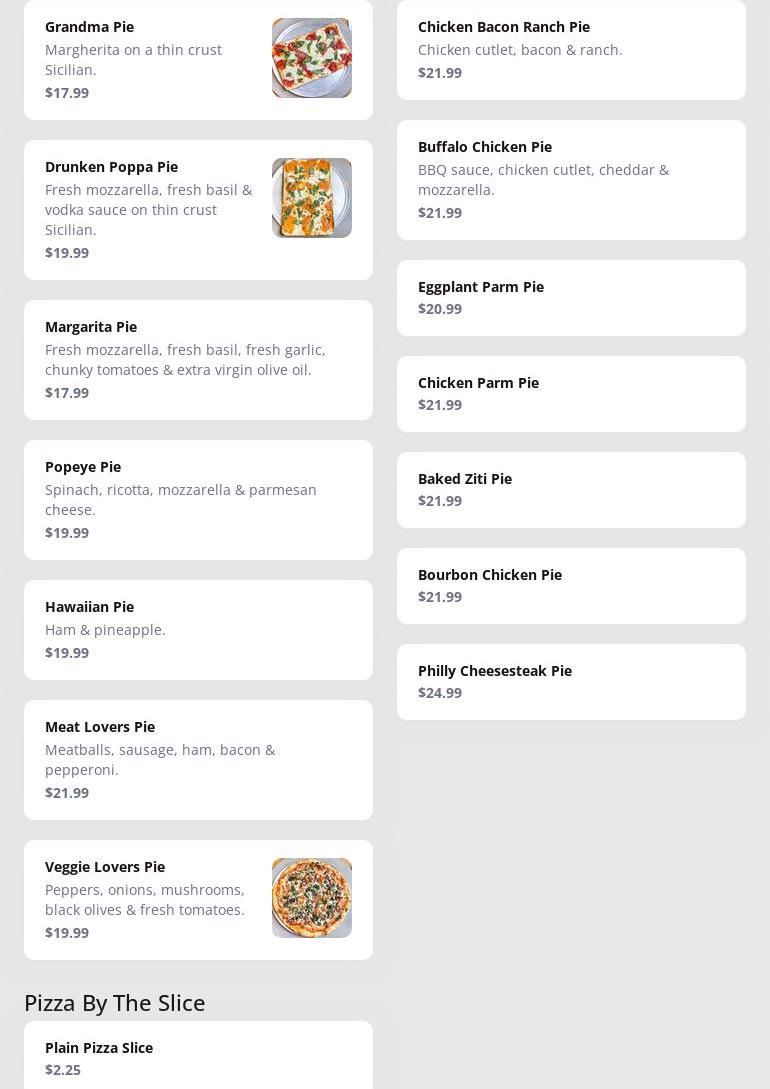Image resolution: width=770 pixels, height=1089 pixels.
Task: Open the Philly Cheesesteak Pie item
Action: [x=571, y=682]
